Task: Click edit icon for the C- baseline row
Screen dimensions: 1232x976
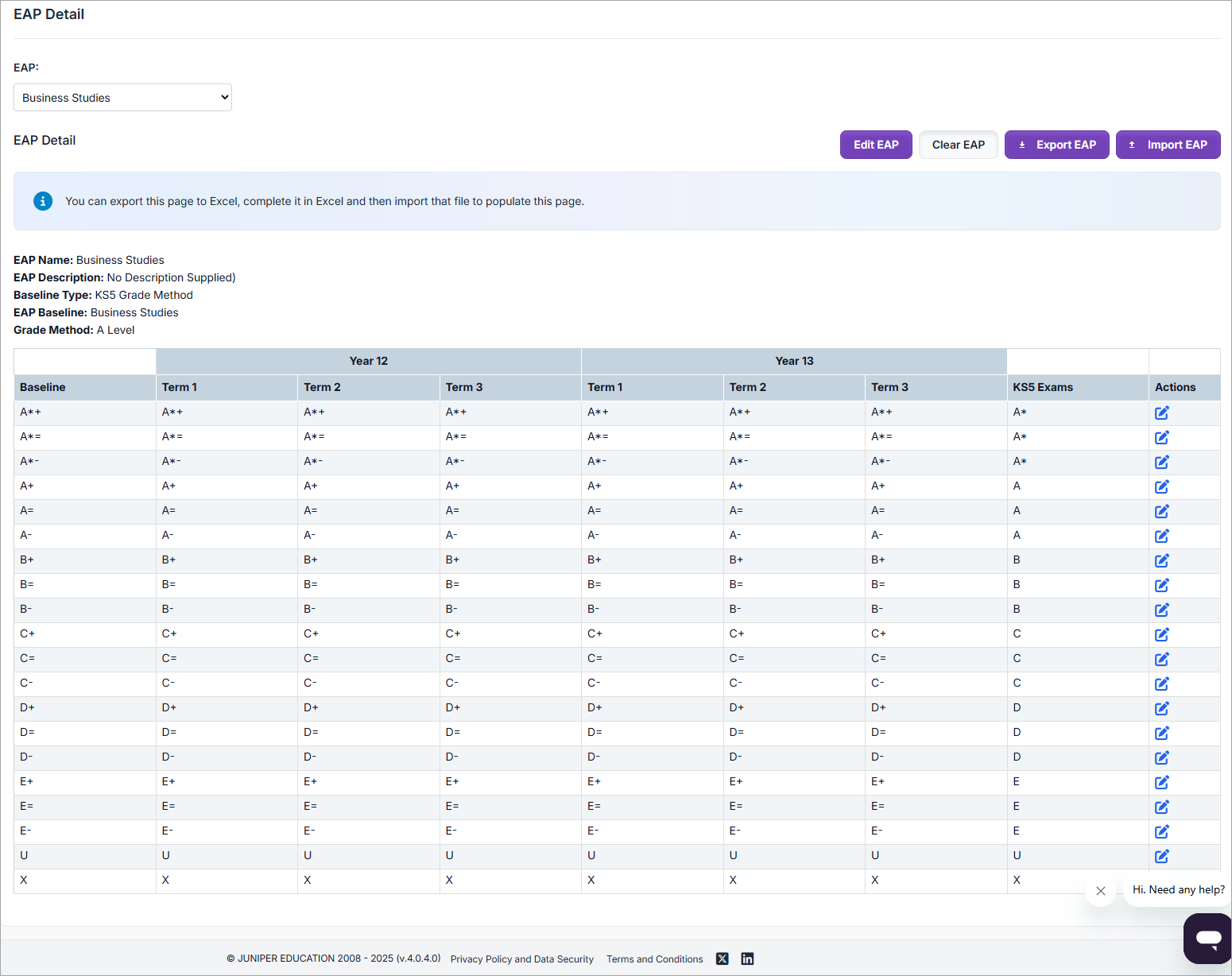Action: coord(1161,684)
